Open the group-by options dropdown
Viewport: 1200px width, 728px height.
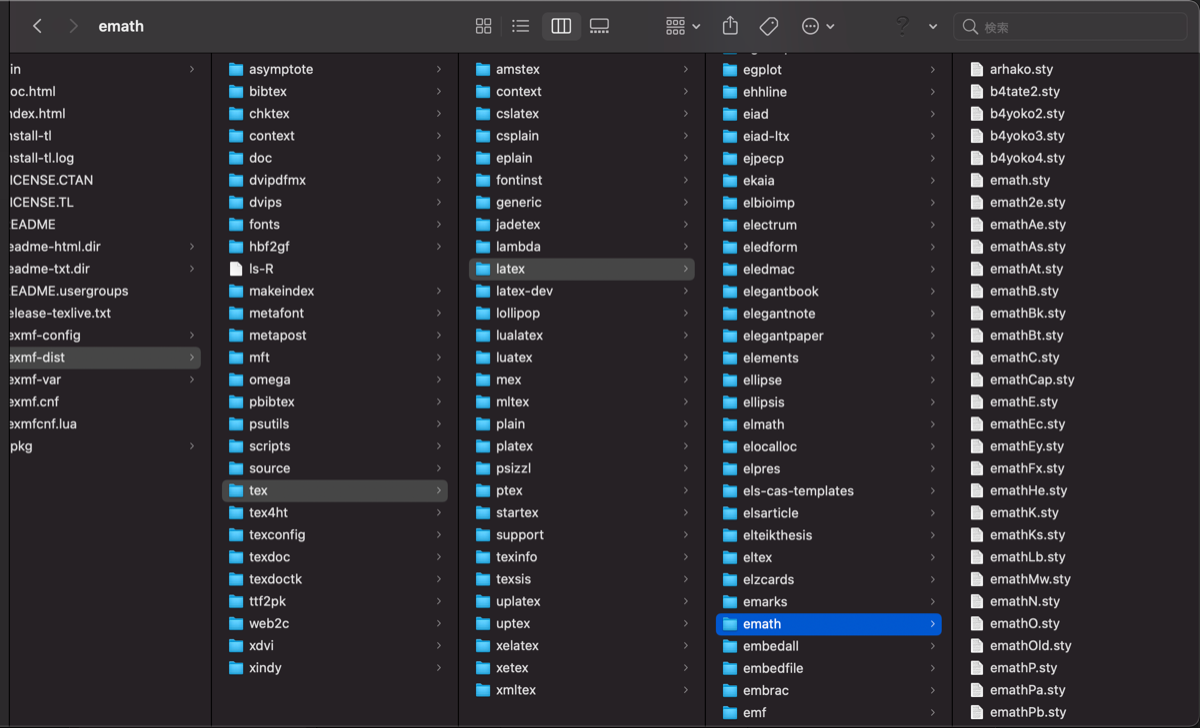tap(683, 26)
